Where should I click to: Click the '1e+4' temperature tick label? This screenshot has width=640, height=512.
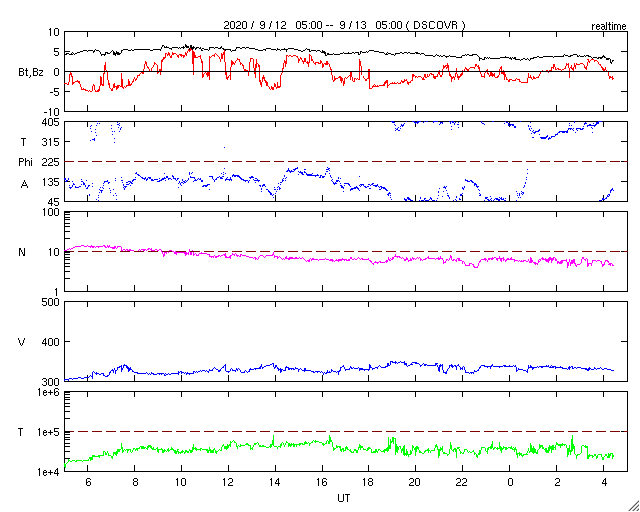coord(50,472)
